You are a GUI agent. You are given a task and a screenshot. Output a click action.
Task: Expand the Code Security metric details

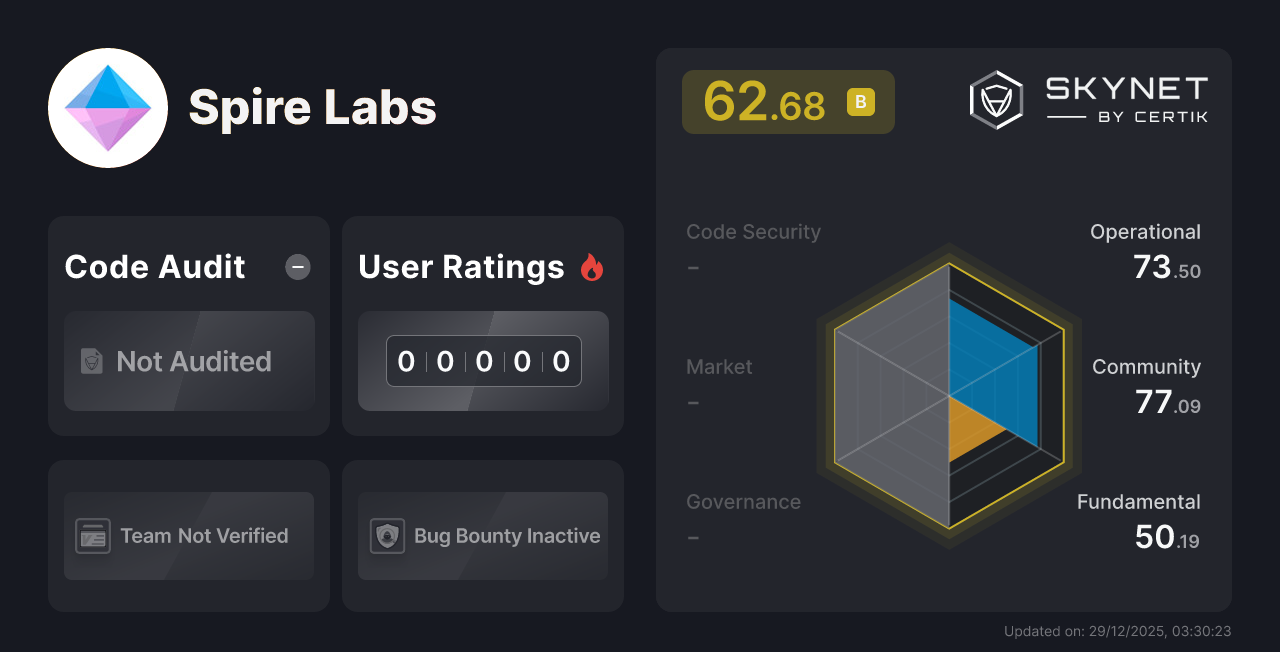[753, 248]
